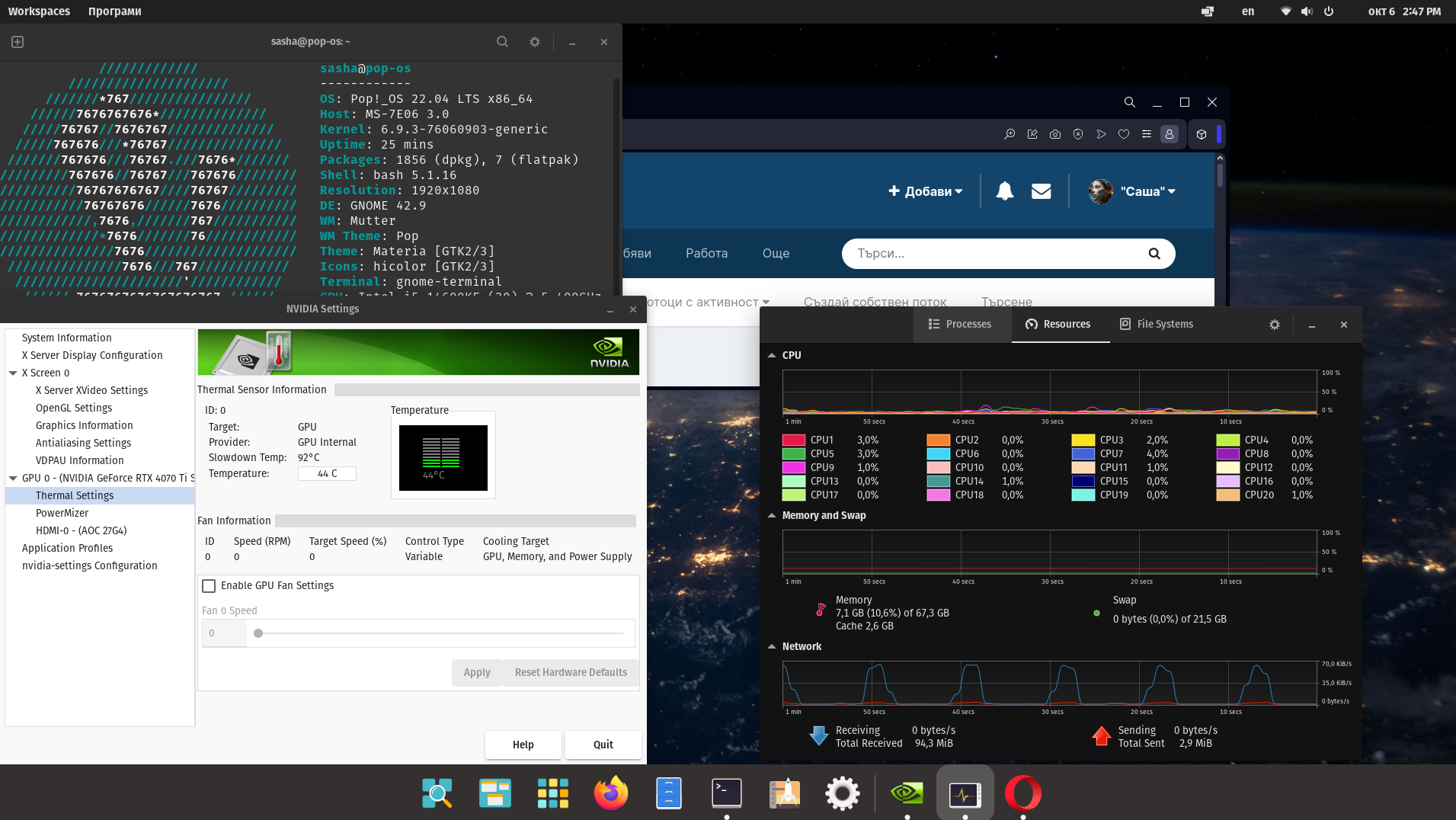Open Opera from the dock
Screen dimensions: 1456x820
pos(1023,793)
